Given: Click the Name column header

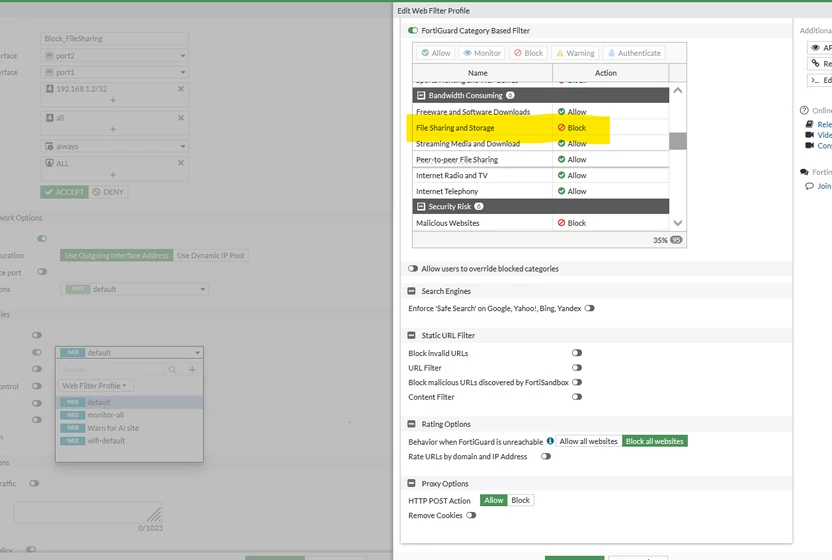Looking at the screenshot, I should click(x=478, y=73).
